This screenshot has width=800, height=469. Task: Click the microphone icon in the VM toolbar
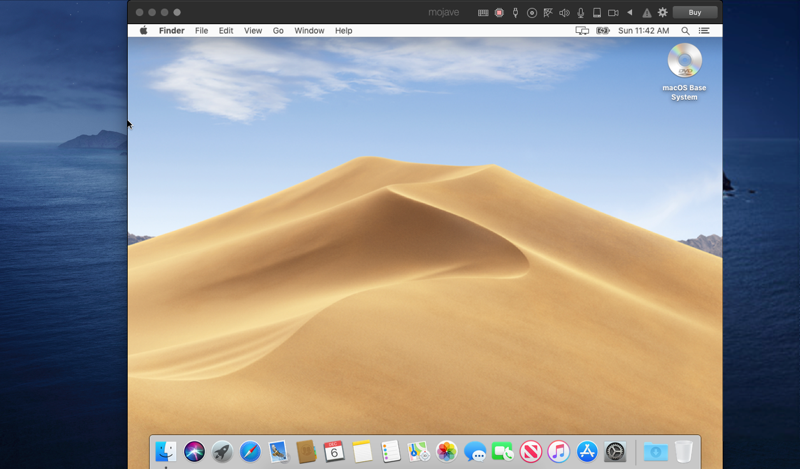pyautogui.click(x=581, y=13)
